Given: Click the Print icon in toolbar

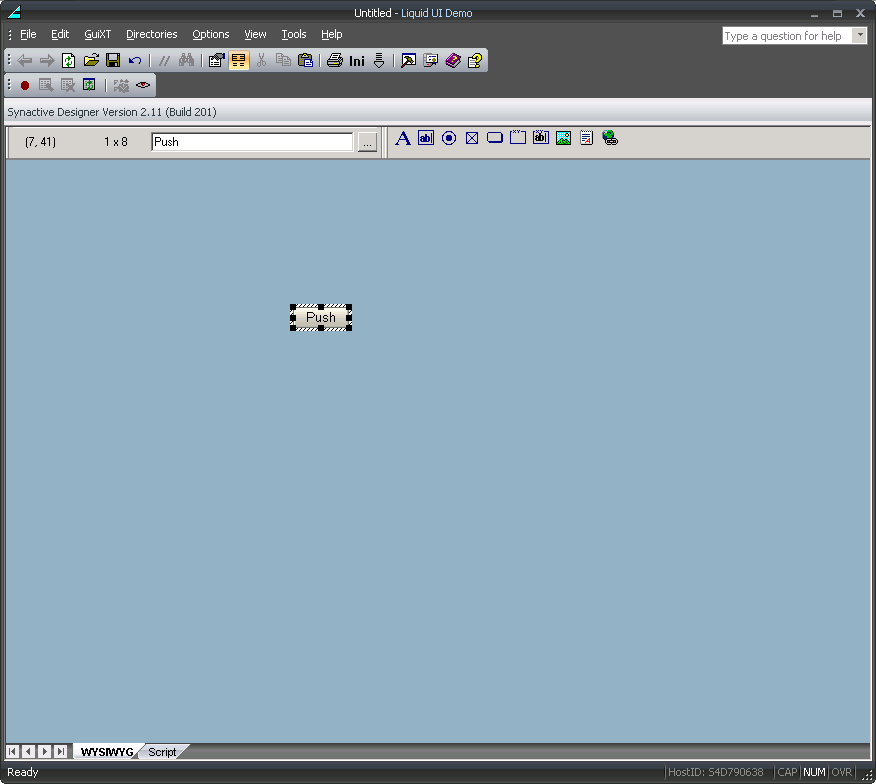Looking at the screenshot, I should (335, 61).
